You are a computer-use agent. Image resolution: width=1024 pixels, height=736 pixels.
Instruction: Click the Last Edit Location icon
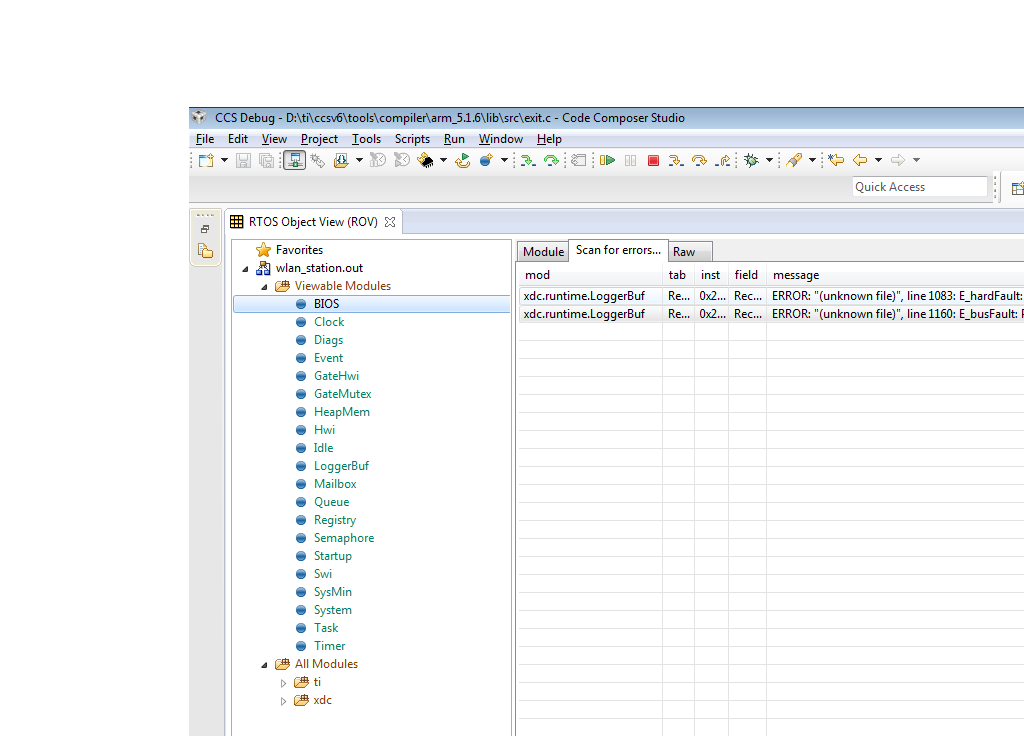tap(836, 160)
